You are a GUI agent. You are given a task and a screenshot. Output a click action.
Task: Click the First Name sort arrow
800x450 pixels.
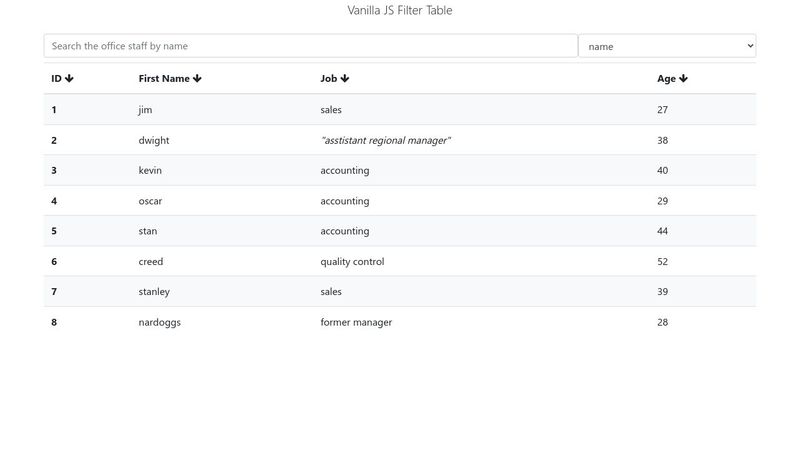[x=198, y=79]
